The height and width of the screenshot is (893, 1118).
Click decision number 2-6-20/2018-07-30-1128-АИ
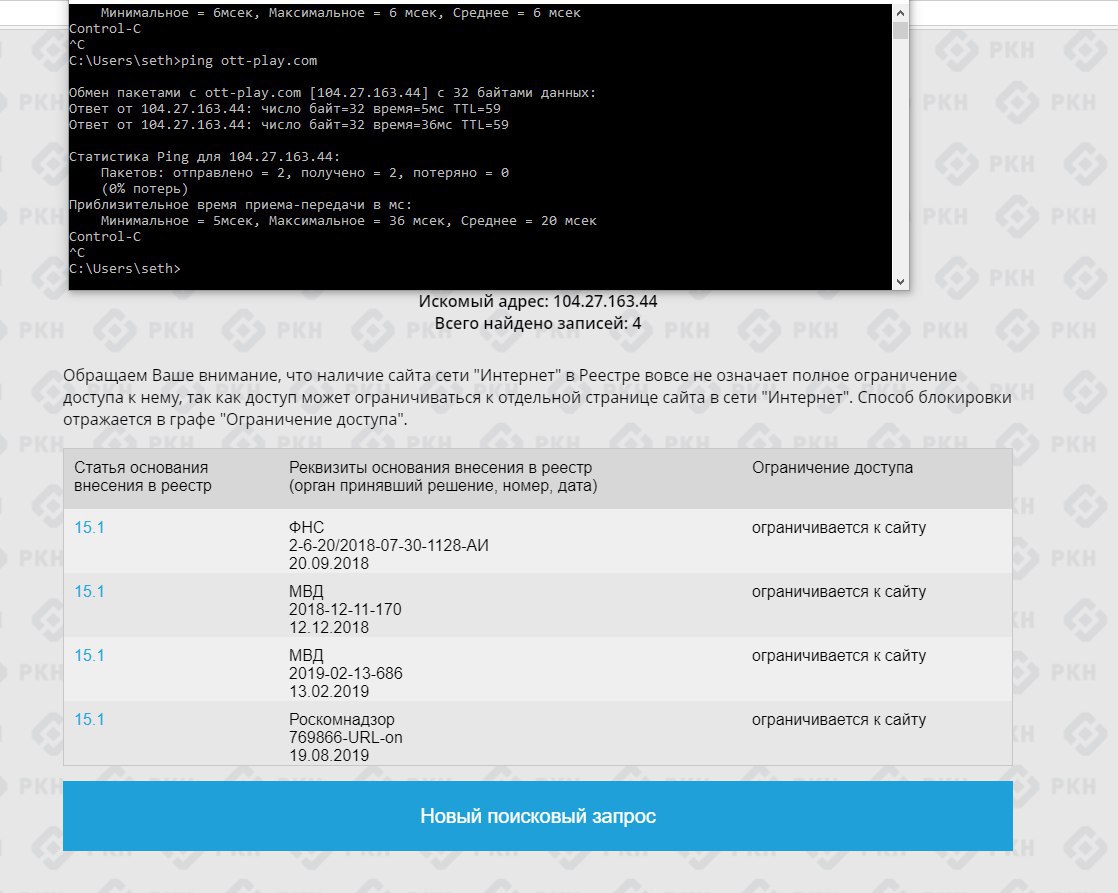tap(389, 545)
